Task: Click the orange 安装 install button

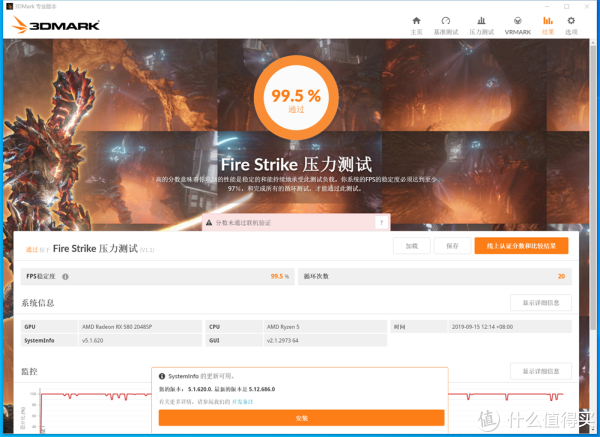Action: [x=302, y=418]
